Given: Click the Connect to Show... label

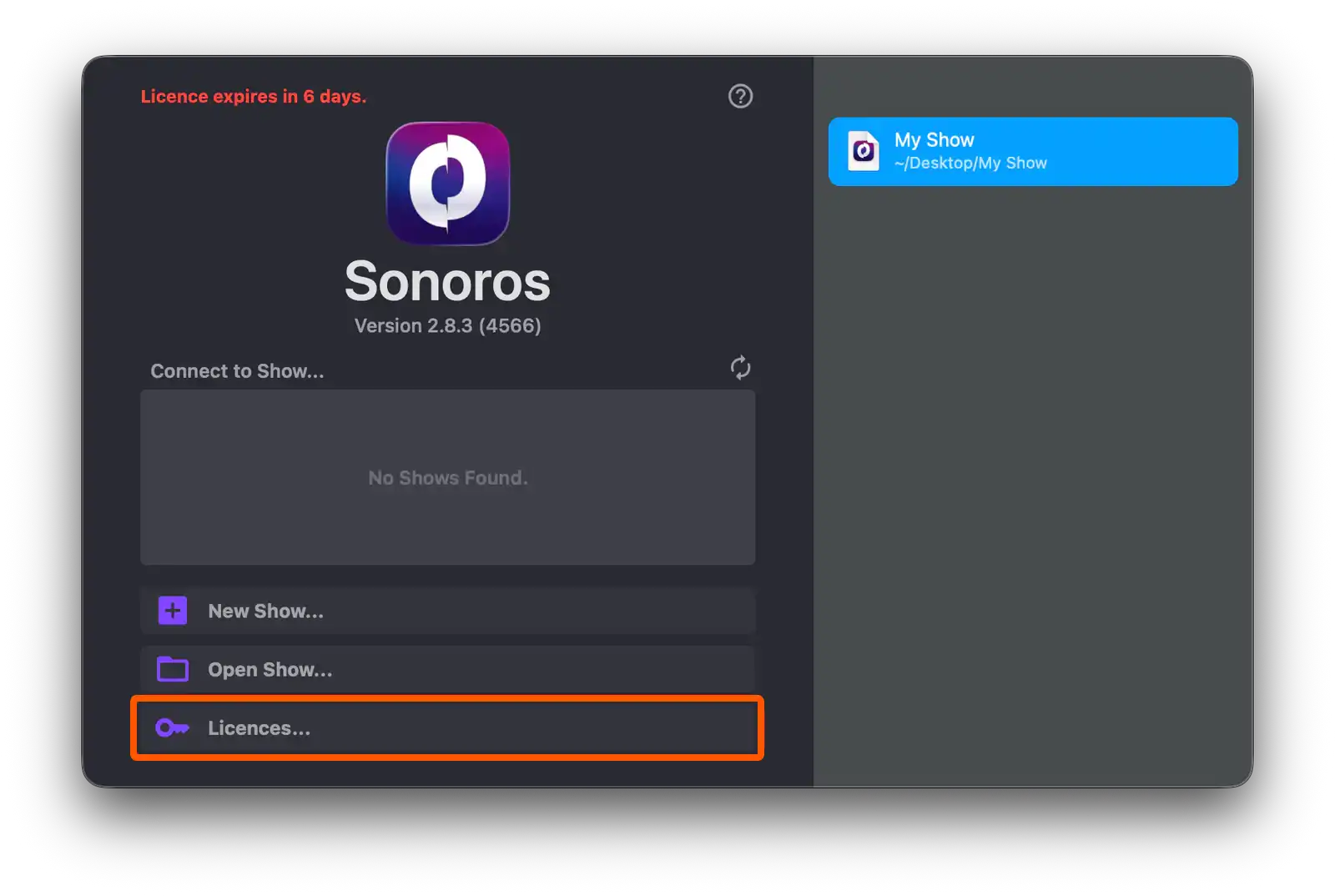Looking at the screenshot, I should point(237,371).
